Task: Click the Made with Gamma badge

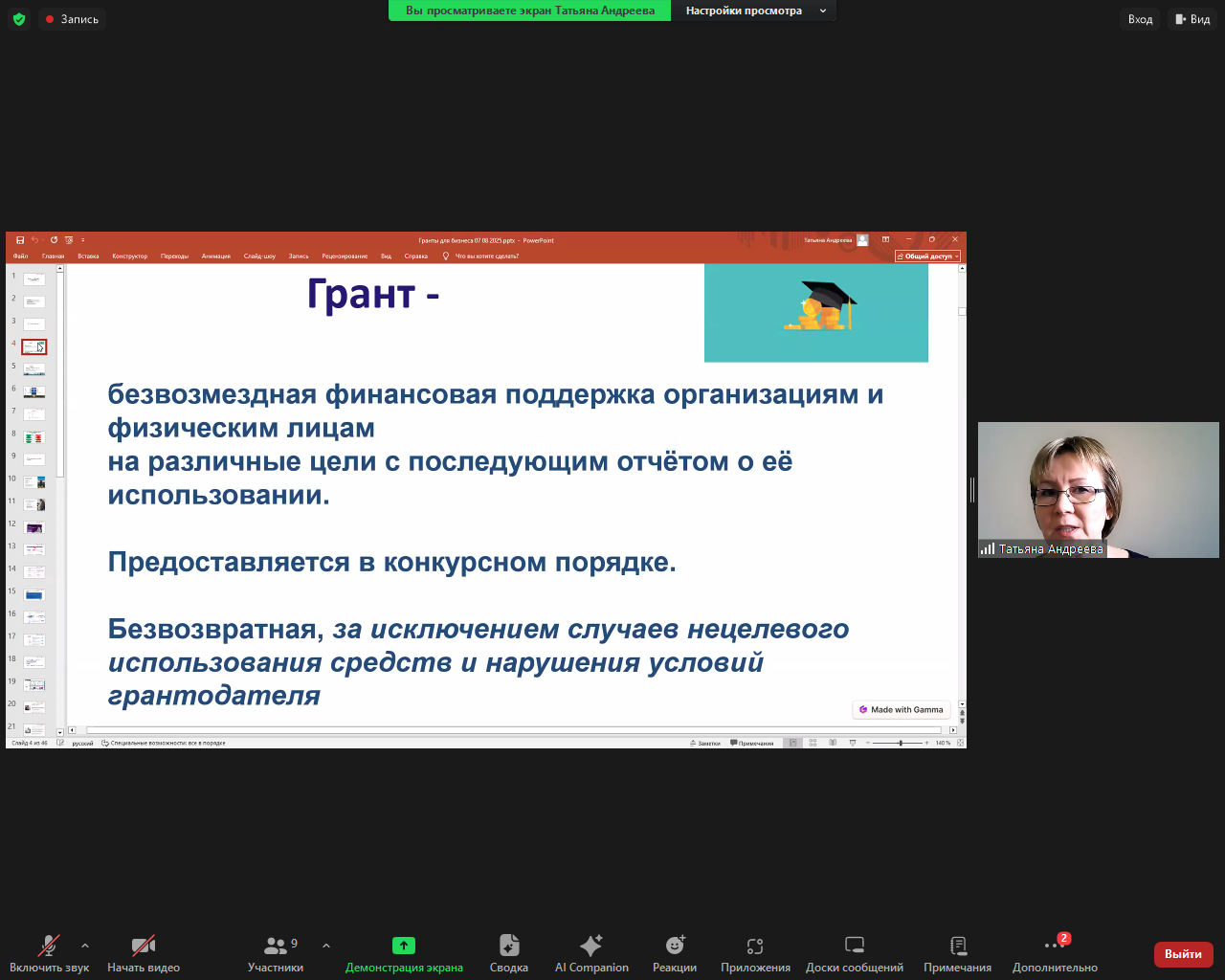Action: coord(901,709)
